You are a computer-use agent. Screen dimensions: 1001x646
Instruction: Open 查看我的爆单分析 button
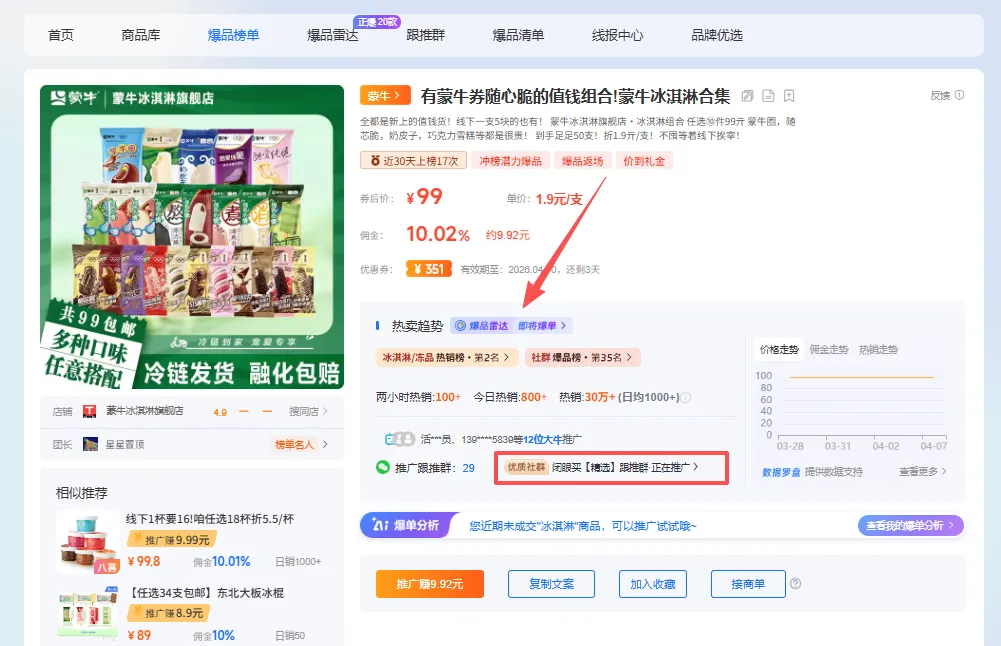(910, 525)
